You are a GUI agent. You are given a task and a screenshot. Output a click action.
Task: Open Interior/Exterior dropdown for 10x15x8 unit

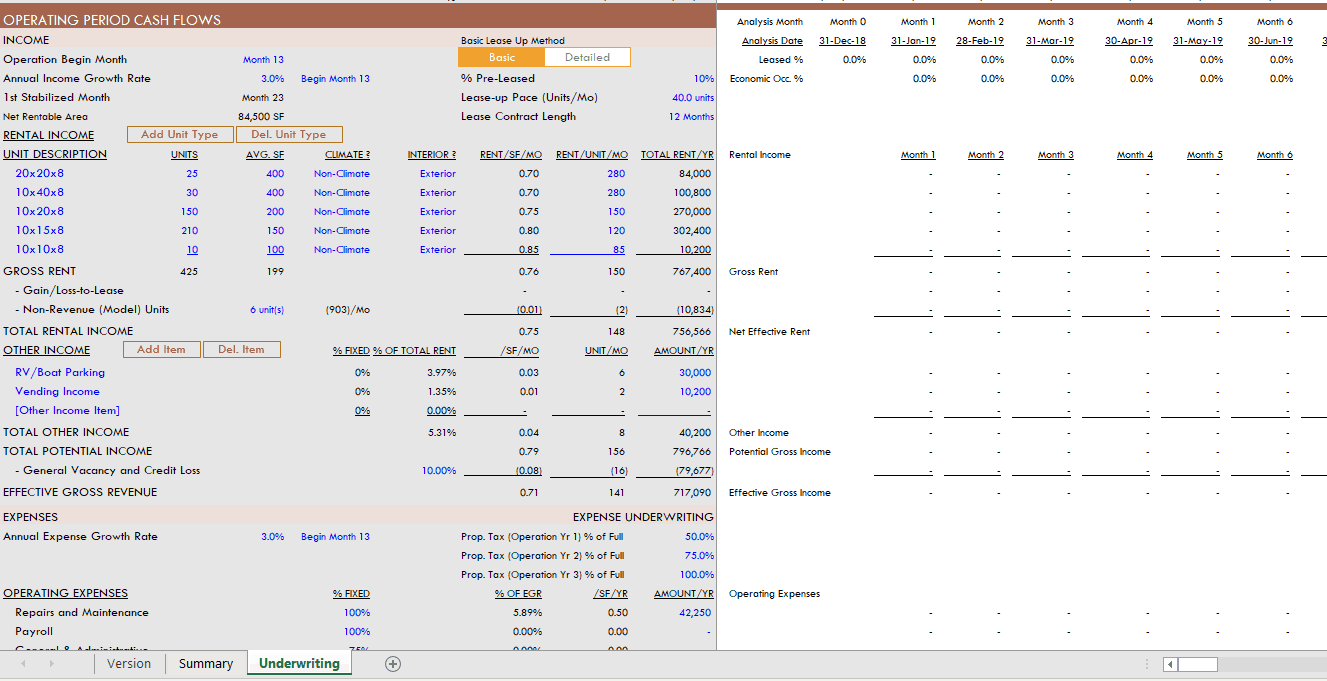pos(437,231)
